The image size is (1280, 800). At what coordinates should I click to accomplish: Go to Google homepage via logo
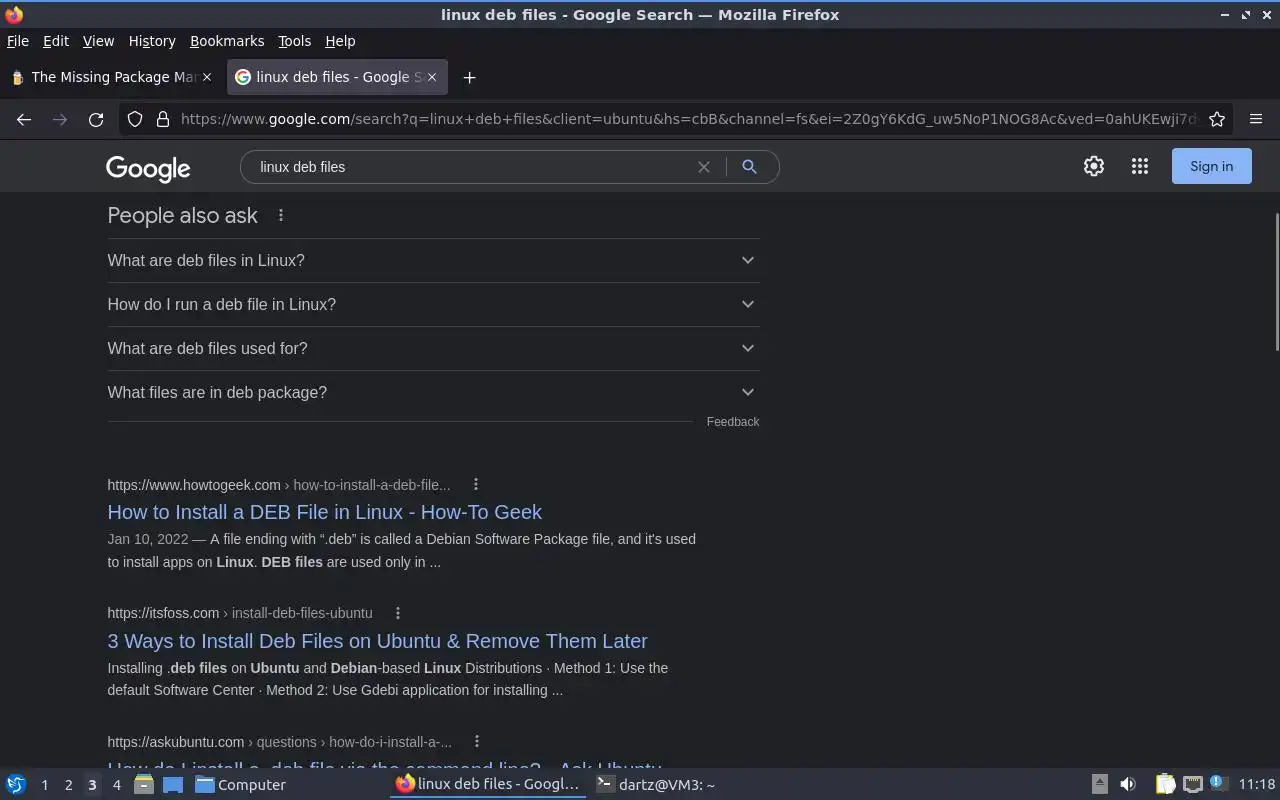148,168
